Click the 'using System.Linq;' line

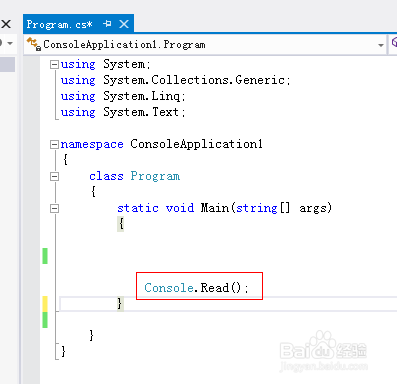(123, 96)
